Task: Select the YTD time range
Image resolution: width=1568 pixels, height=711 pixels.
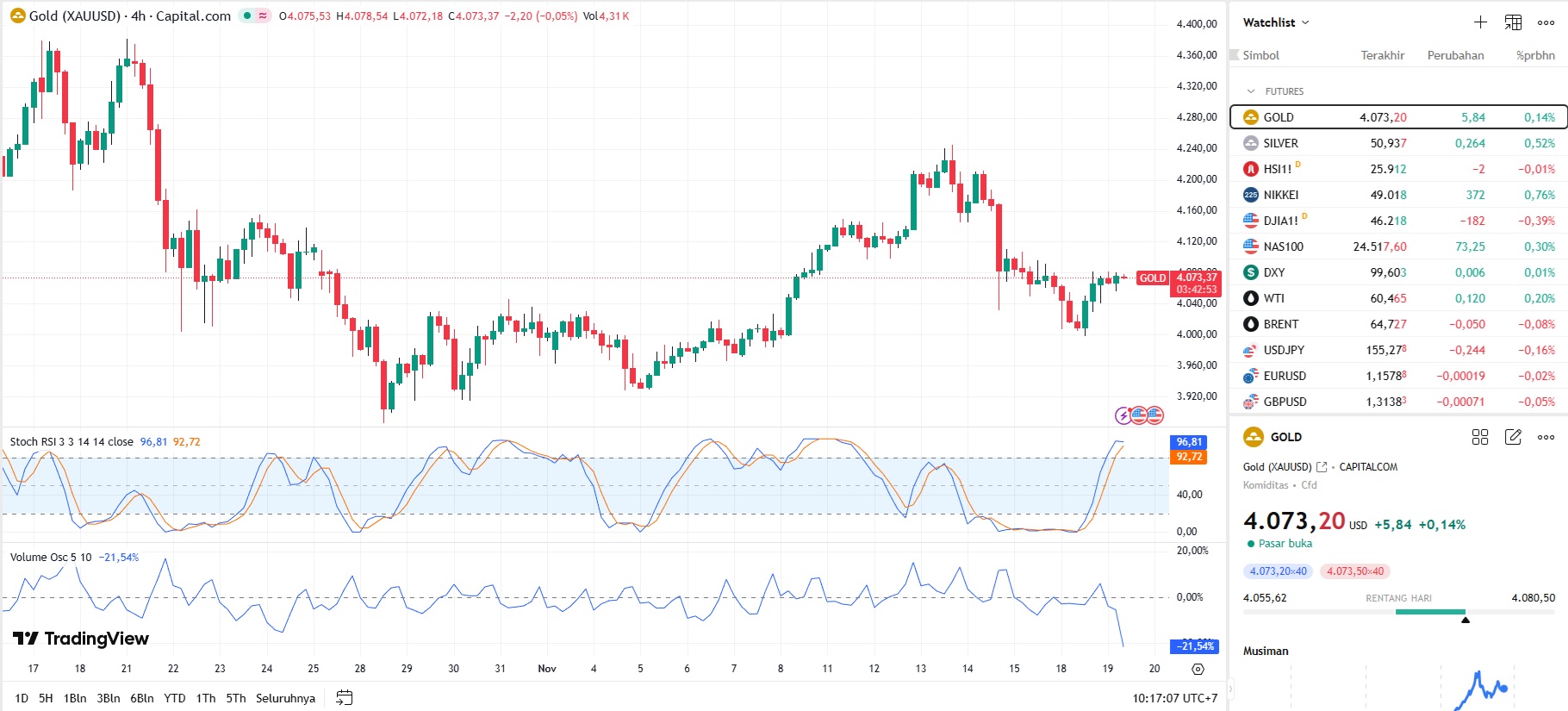Action: [175, 698]
